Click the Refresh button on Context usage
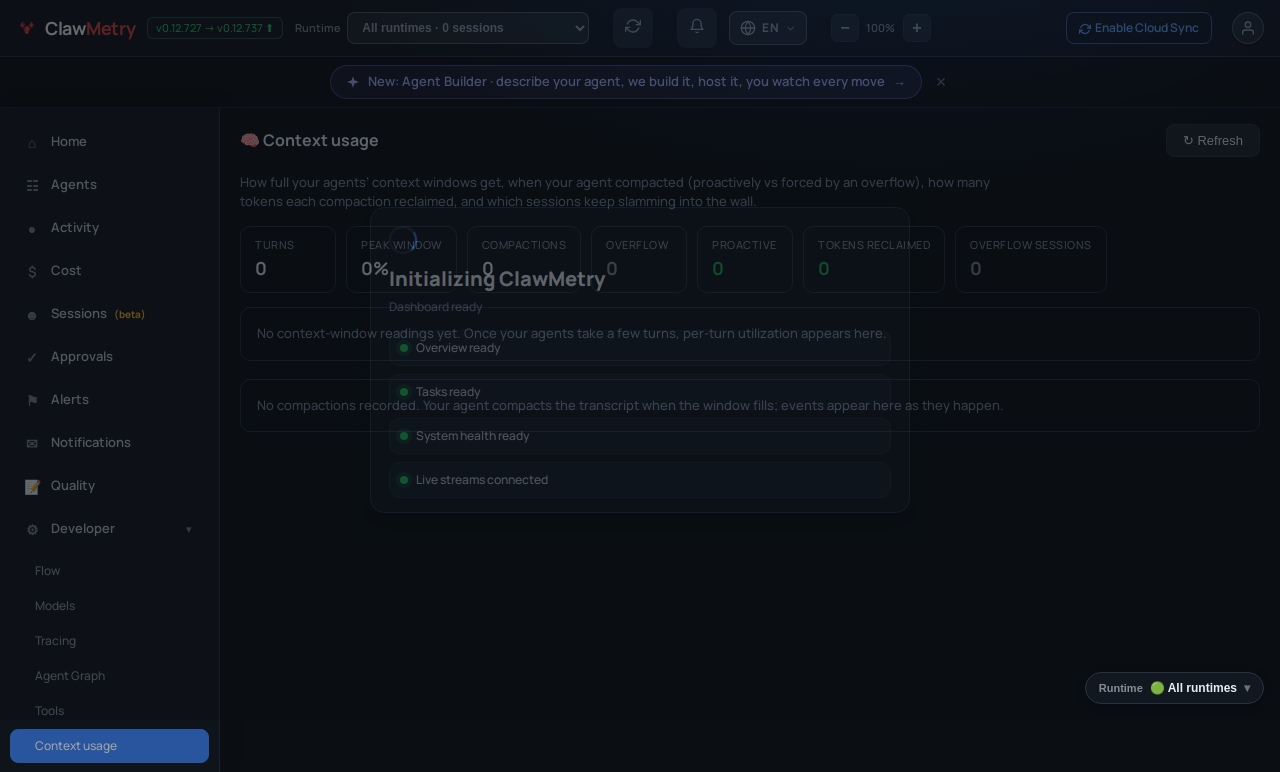Viewport: 1280px width, 772px height. coord(1213,141)
